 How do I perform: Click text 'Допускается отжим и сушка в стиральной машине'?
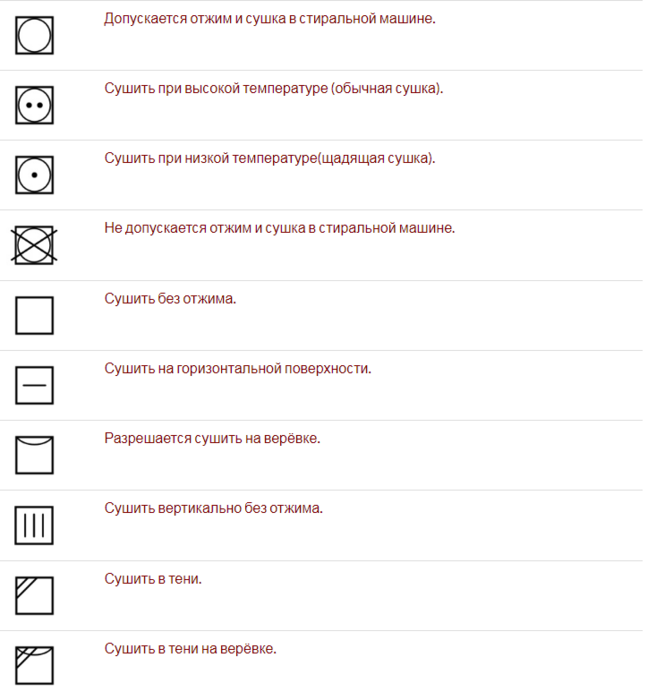[268, 19]
